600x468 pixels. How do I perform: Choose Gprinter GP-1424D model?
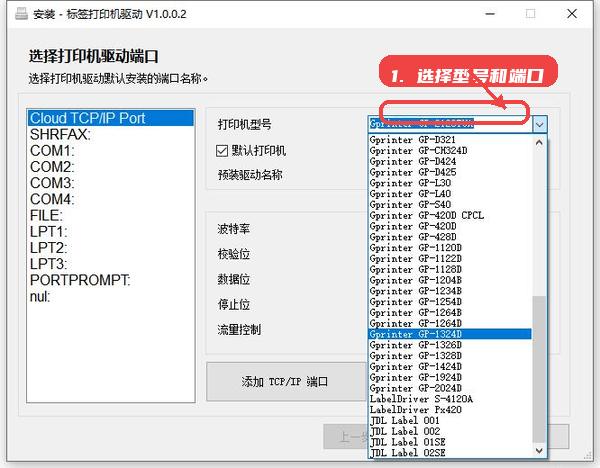[450, 367]
